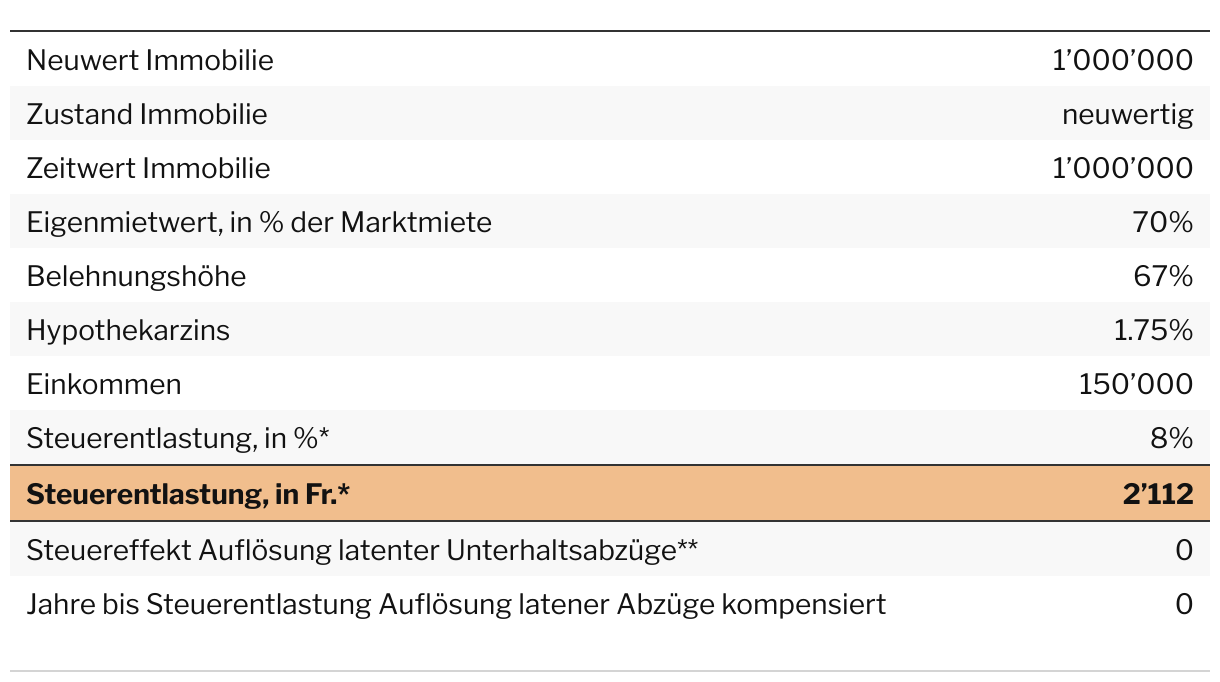Click the 'Steuerentlastung, in %*' label
The width and height of the screenshot is (1220, 682).
pos(178,438)
